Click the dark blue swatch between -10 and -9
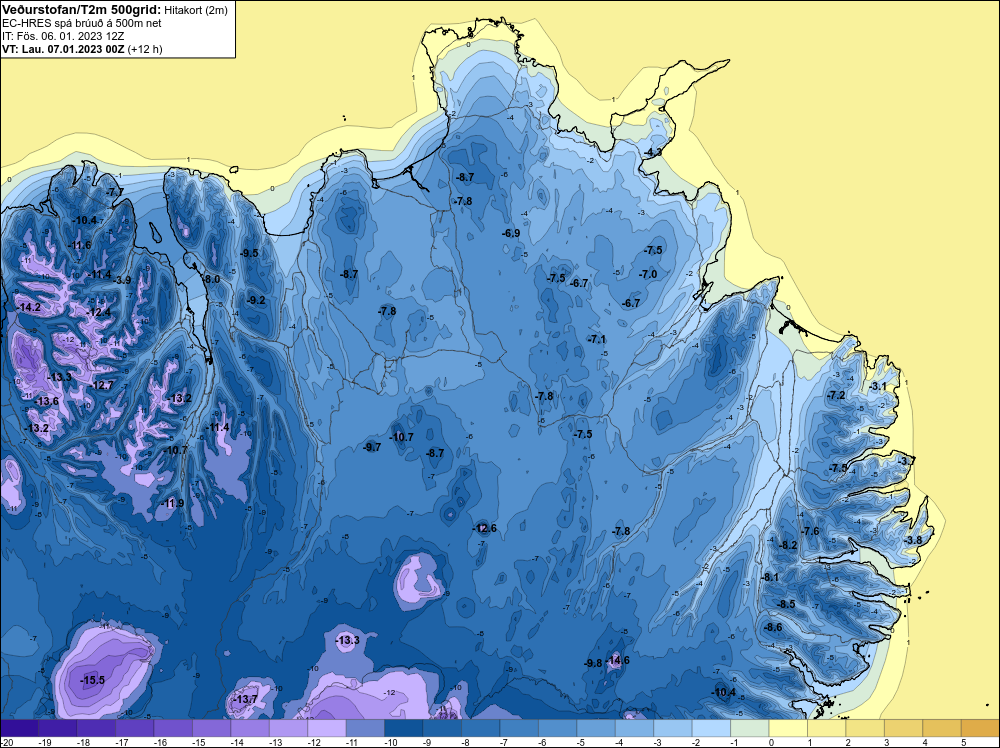 [404, 728]
